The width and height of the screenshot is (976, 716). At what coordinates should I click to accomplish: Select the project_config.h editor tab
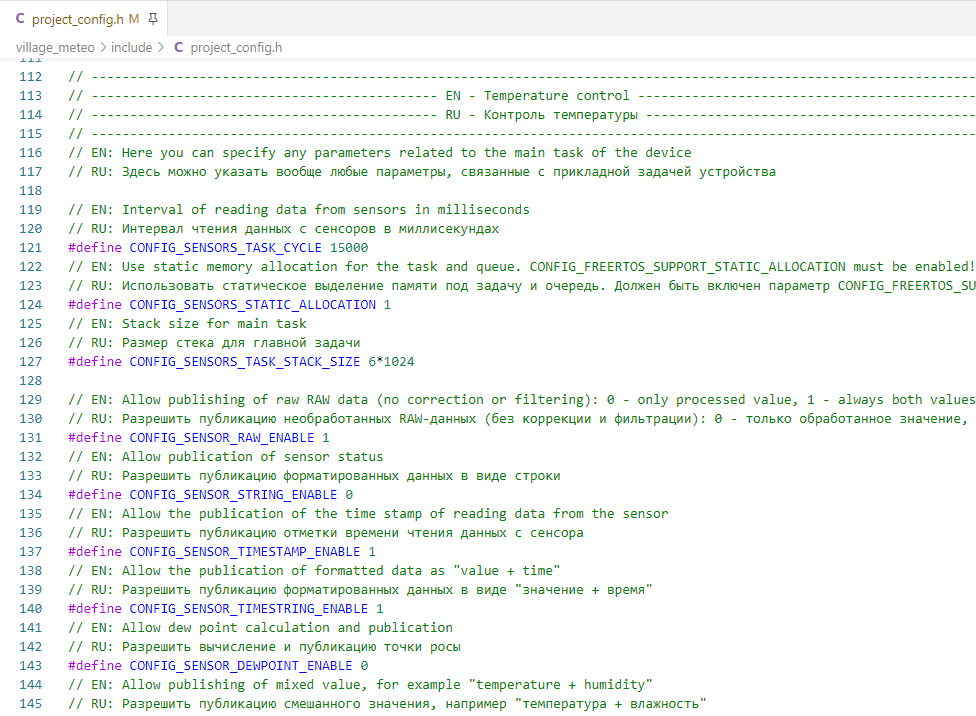[x=84, y=19]
